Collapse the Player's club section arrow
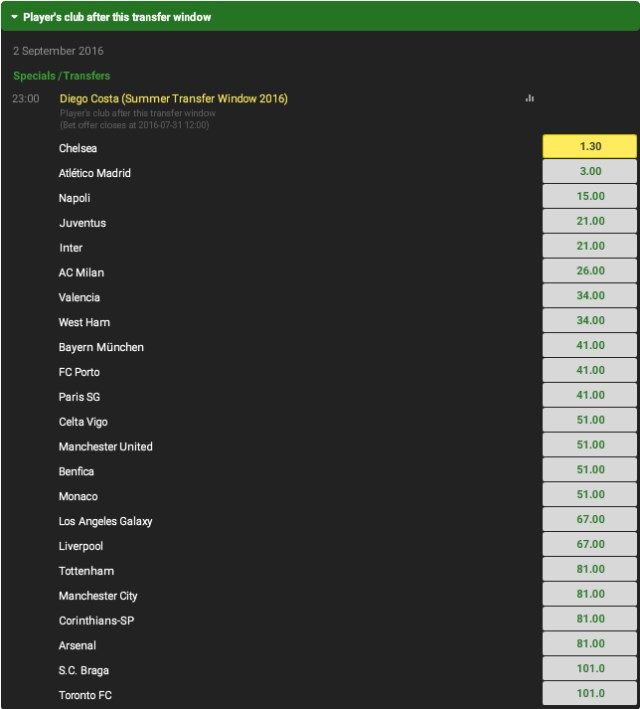Image resolution: width=640 pixels, height=709 pixels. coord(14,17)
